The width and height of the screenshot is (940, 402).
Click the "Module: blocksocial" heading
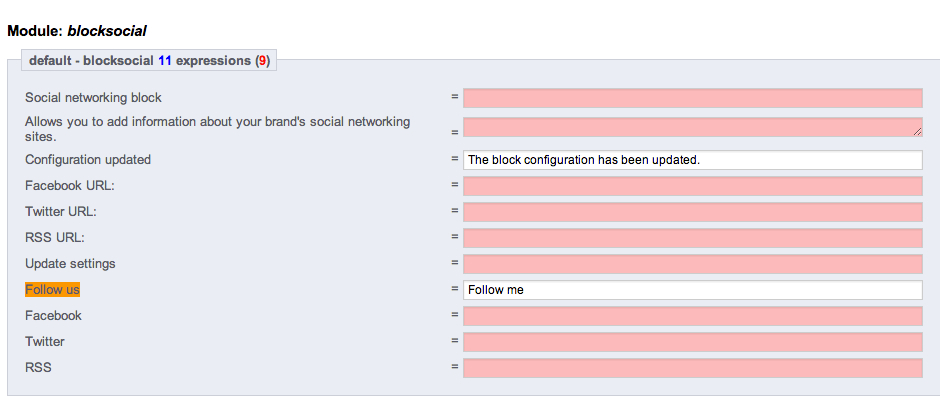[77, 32]
